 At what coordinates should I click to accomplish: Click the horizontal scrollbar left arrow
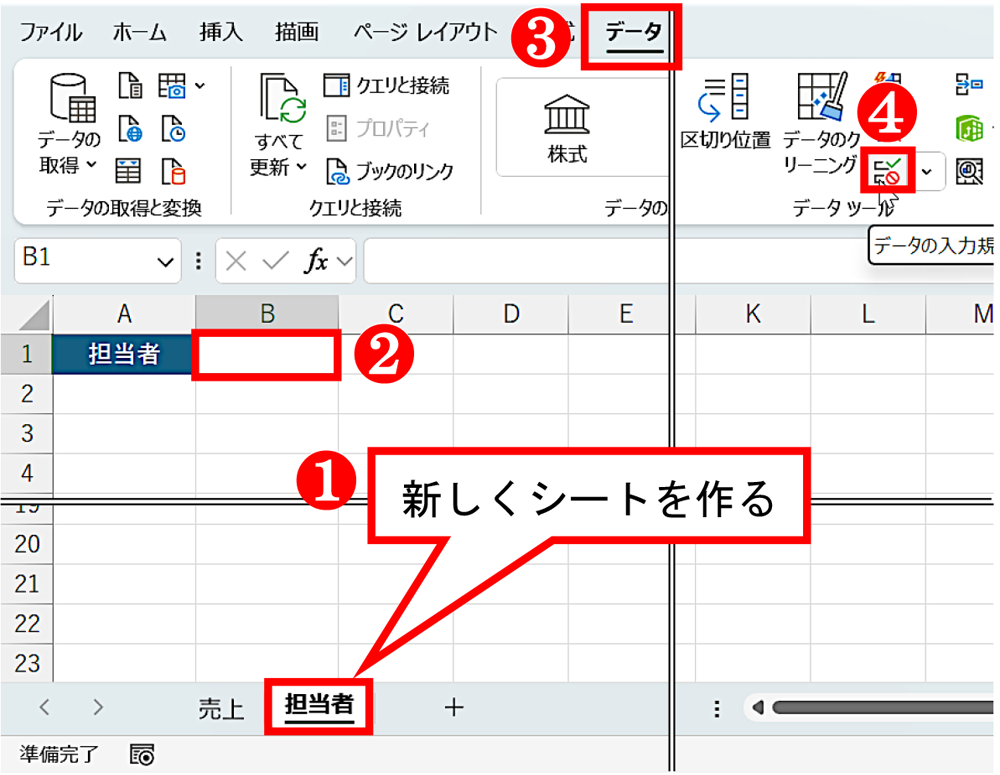(x=758, y=707)
